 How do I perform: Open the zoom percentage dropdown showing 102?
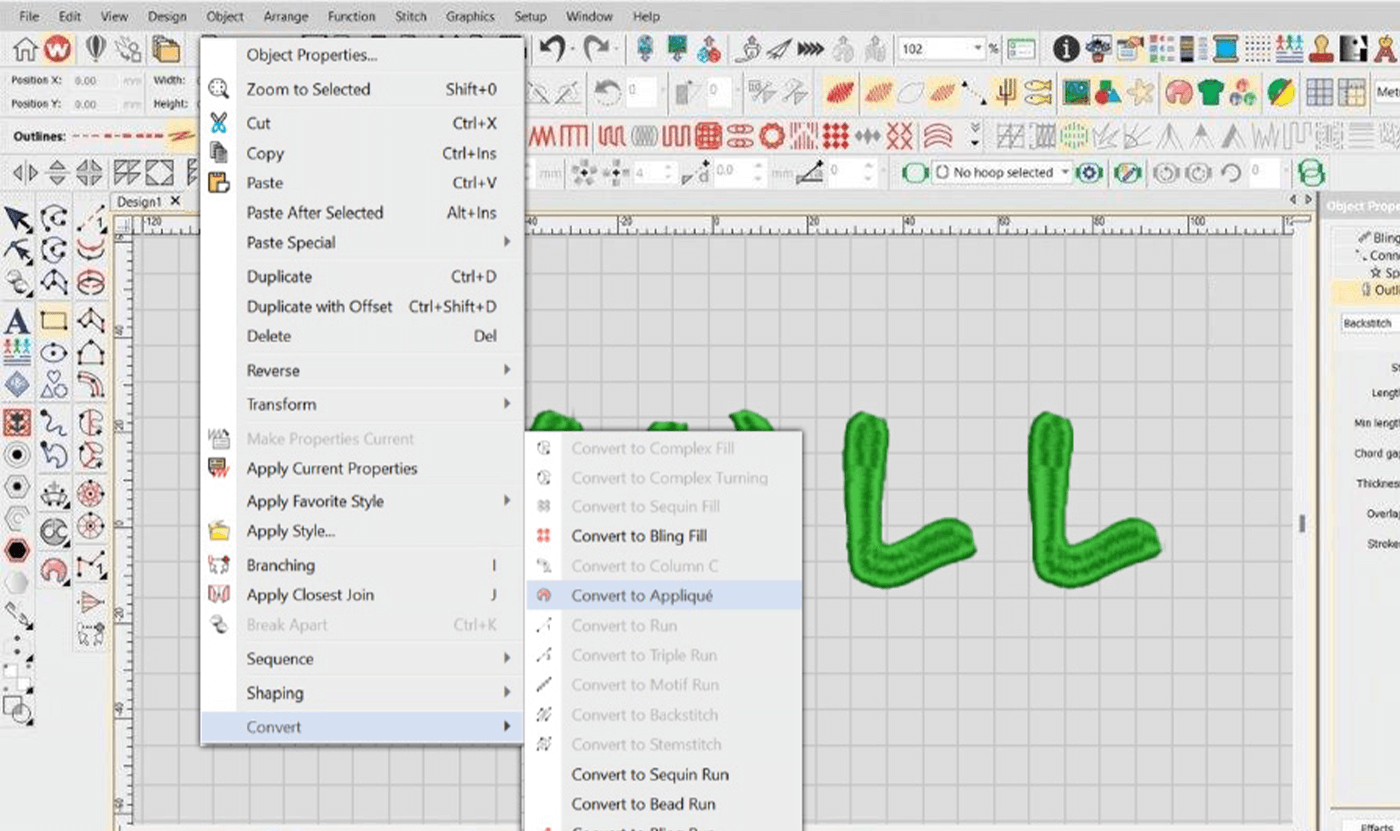pyautogui.click(x=978, y=49)
